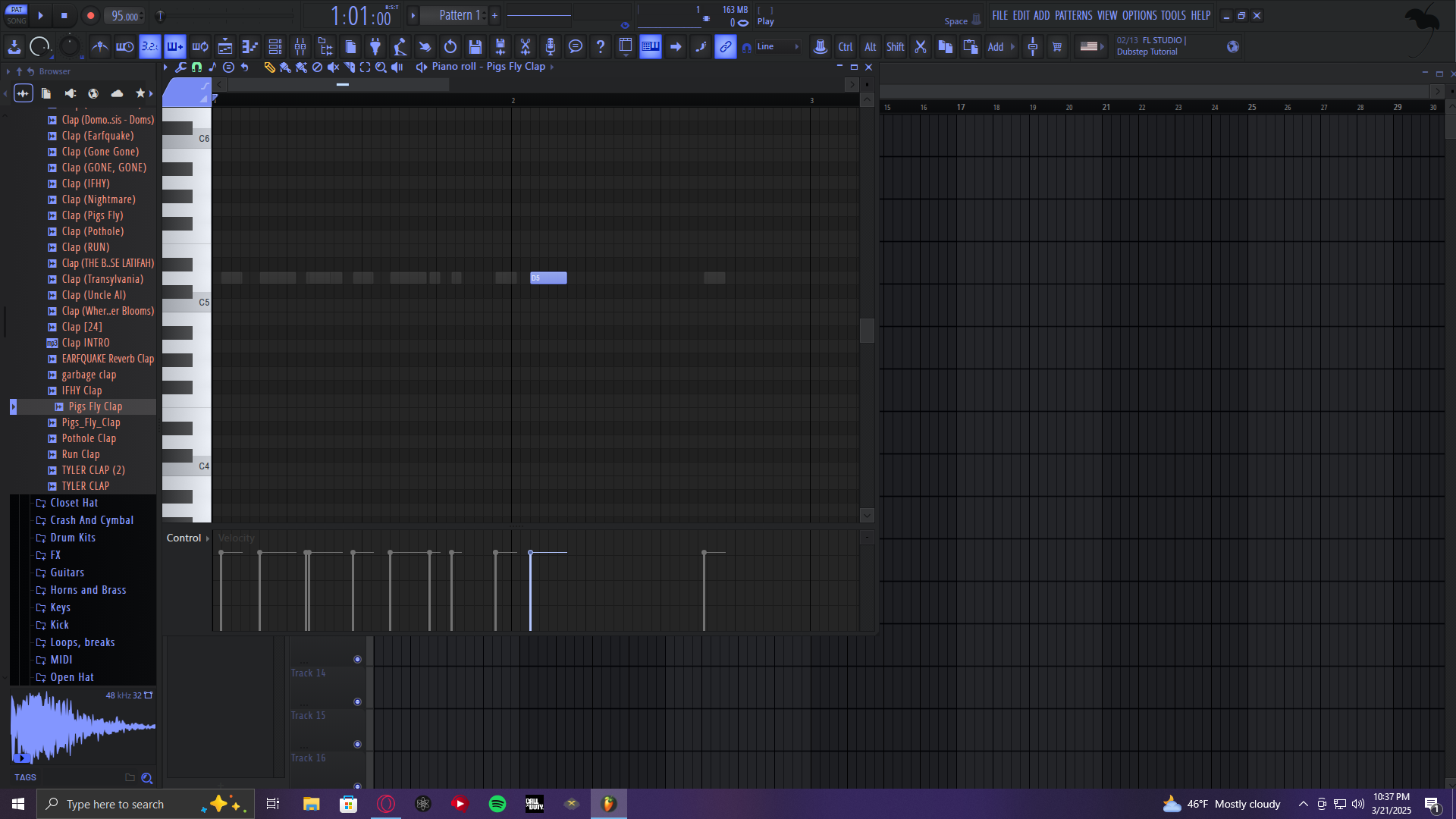
Task: Click the Spotify taskbar icon
Action: (x=497, y=804)
